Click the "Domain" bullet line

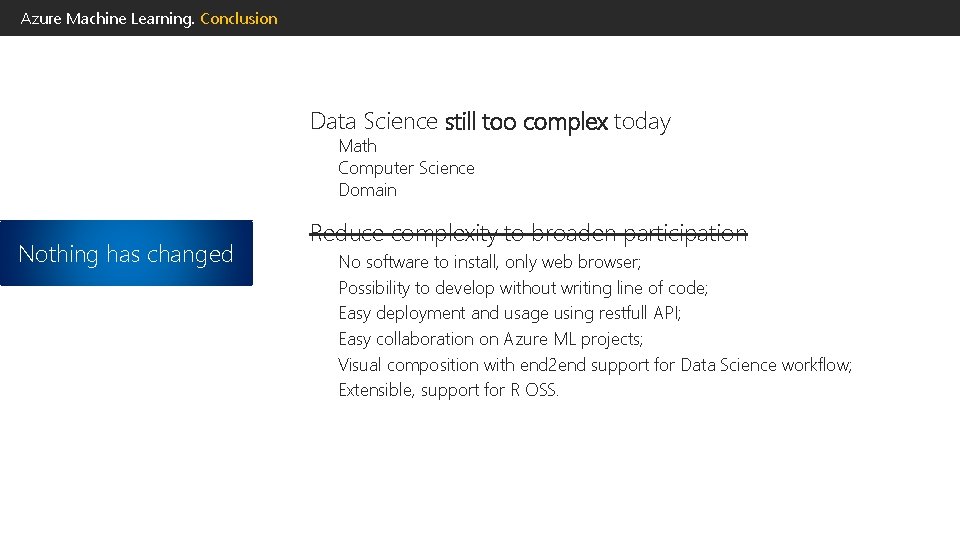367,190
